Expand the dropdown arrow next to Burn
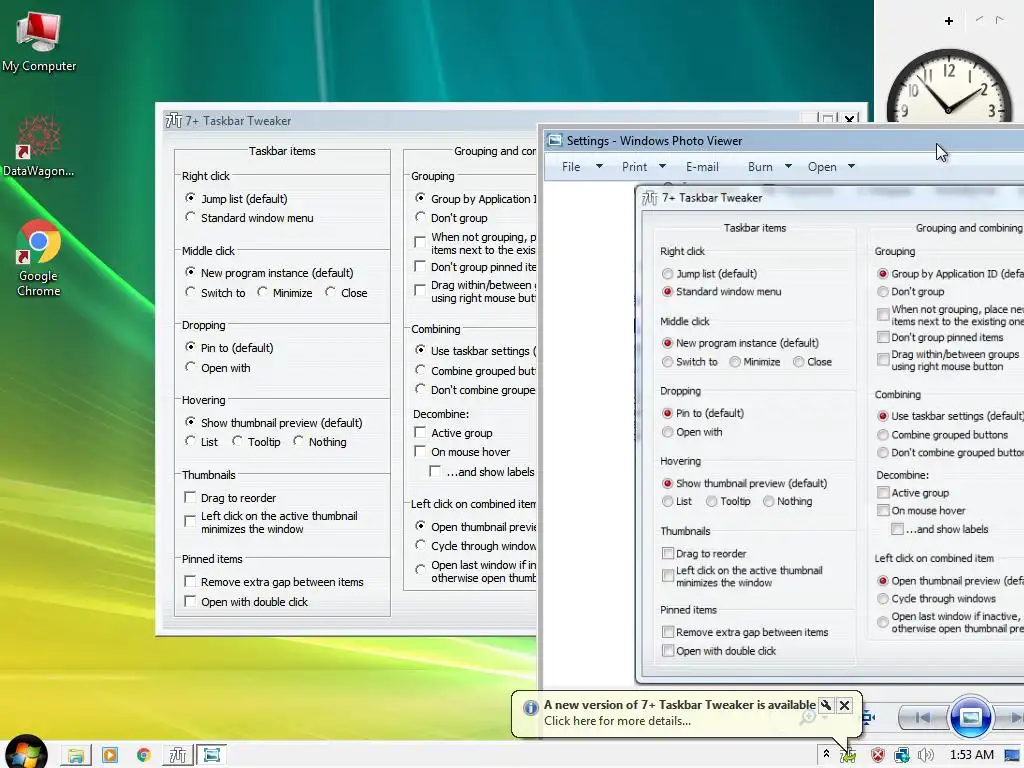Screen dimensions: 1024x768 [788, 167]
